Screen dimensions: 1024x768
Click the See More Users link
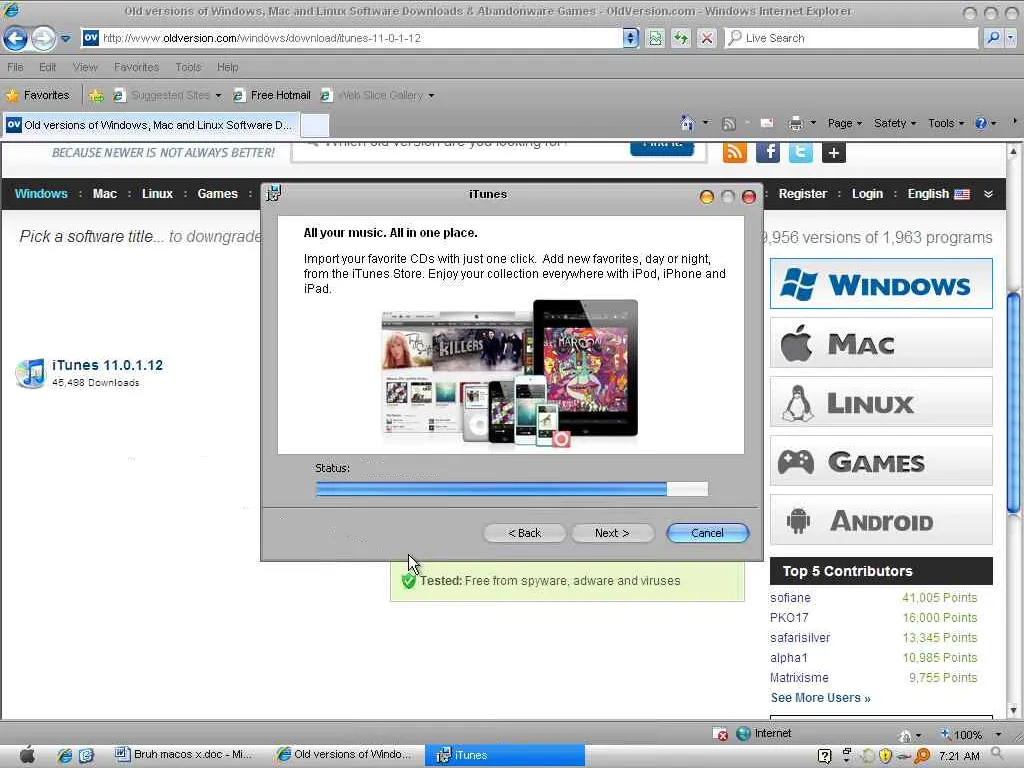pos(820,697)
